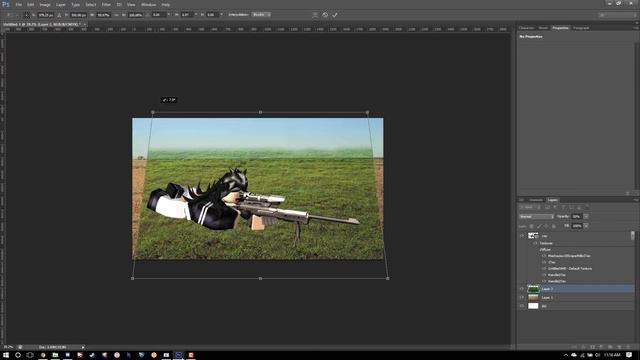Open the Windows Start menu
Screen dimensions: 640x360
pos(6,355)
